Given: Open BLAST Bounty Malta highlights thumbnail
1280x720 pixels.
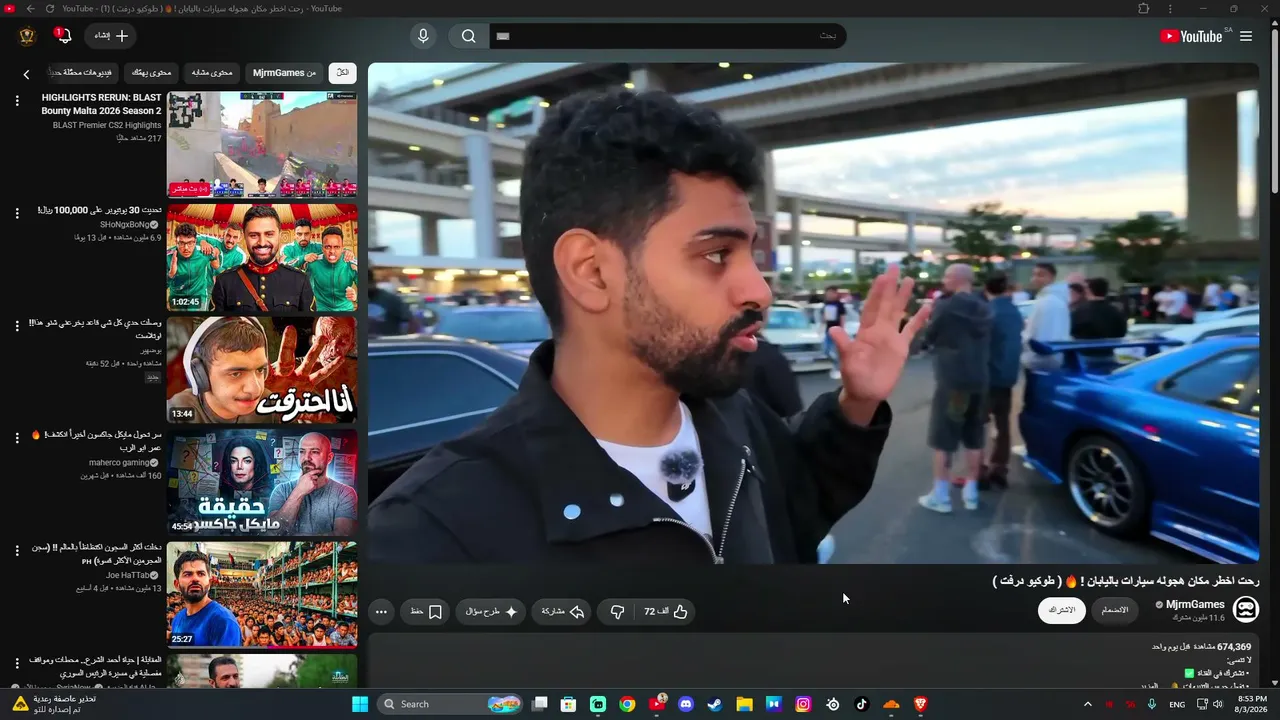Looking at the screenshot, I should pos(262,145).
